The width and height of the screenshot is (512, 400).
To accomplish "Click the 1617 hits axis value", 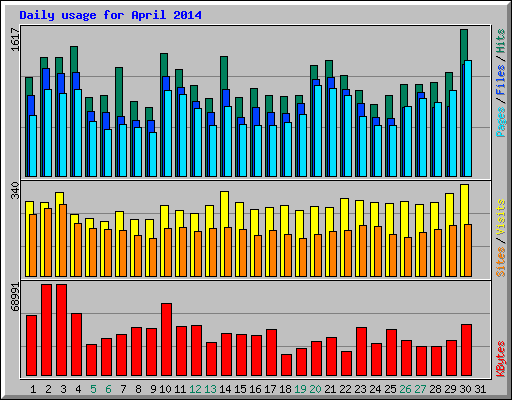I will coord(15,39).
